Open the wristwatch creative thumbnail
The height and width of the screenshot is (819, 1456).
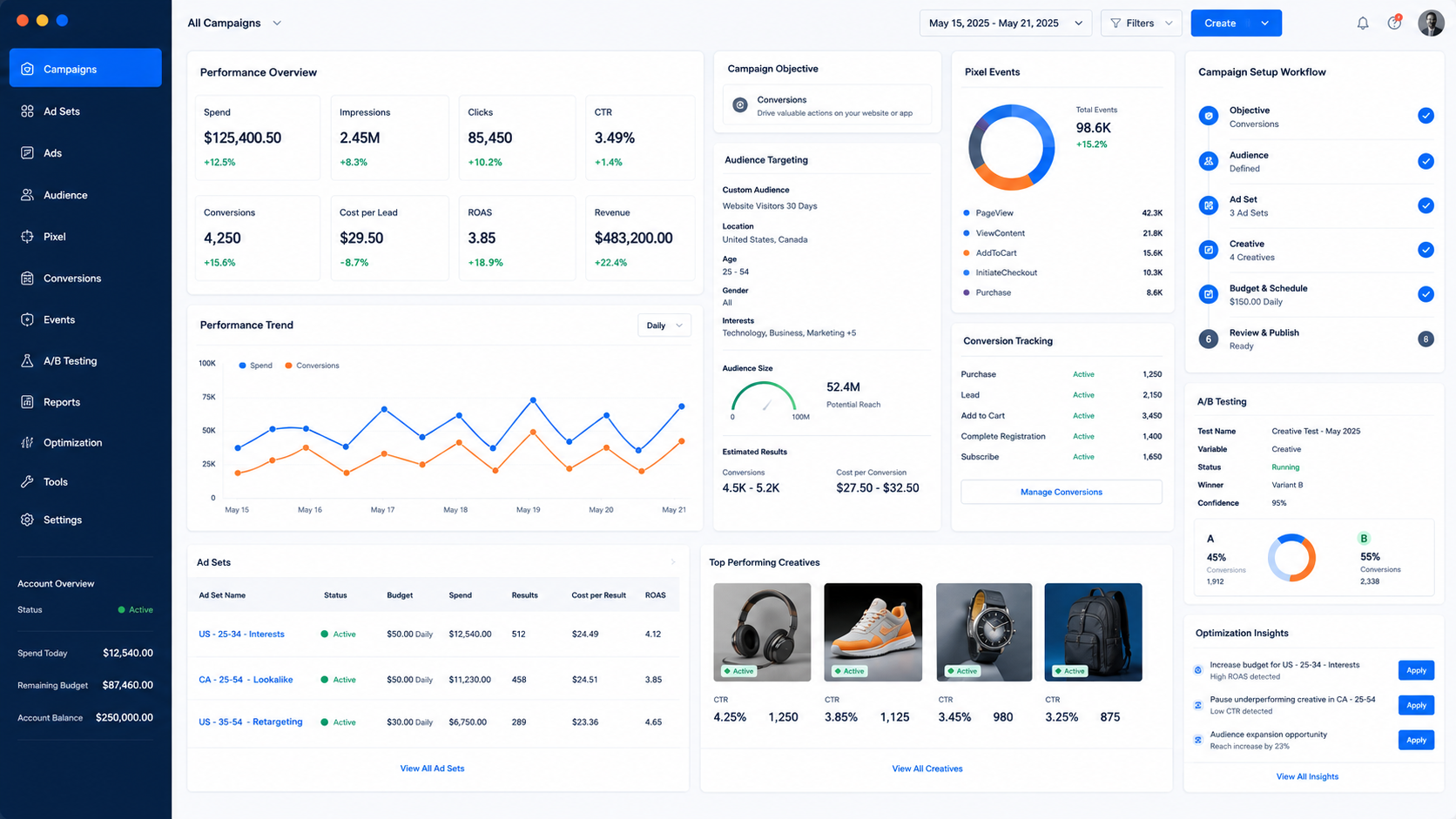(984, 632)
